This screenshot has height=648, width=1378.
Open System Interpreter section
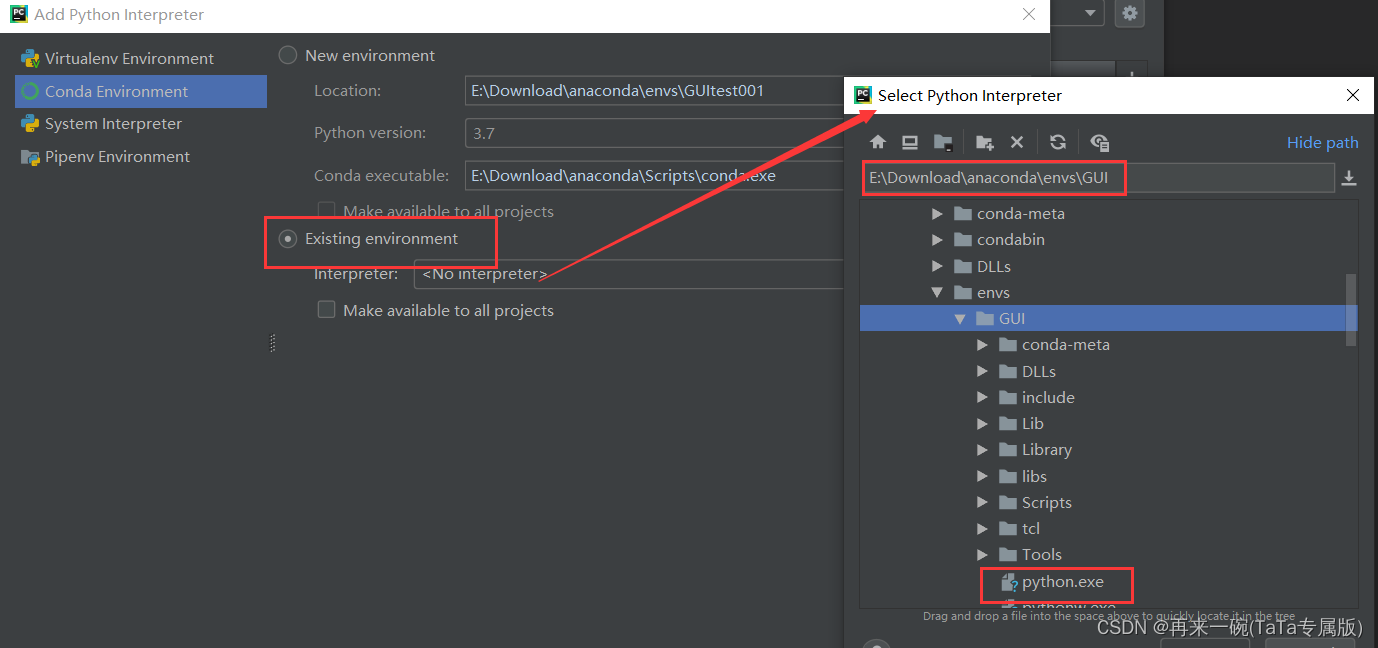(141, 124)
